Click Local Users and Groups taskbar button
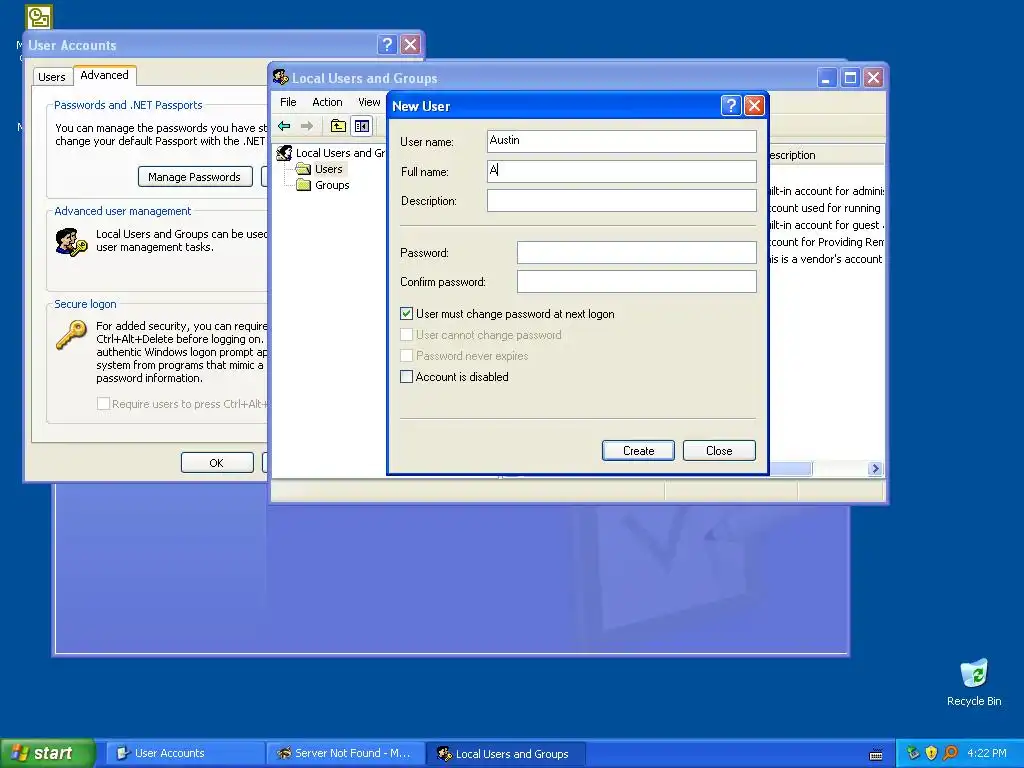This screenshot has width=1024, height=768. (x=506, y=754)
